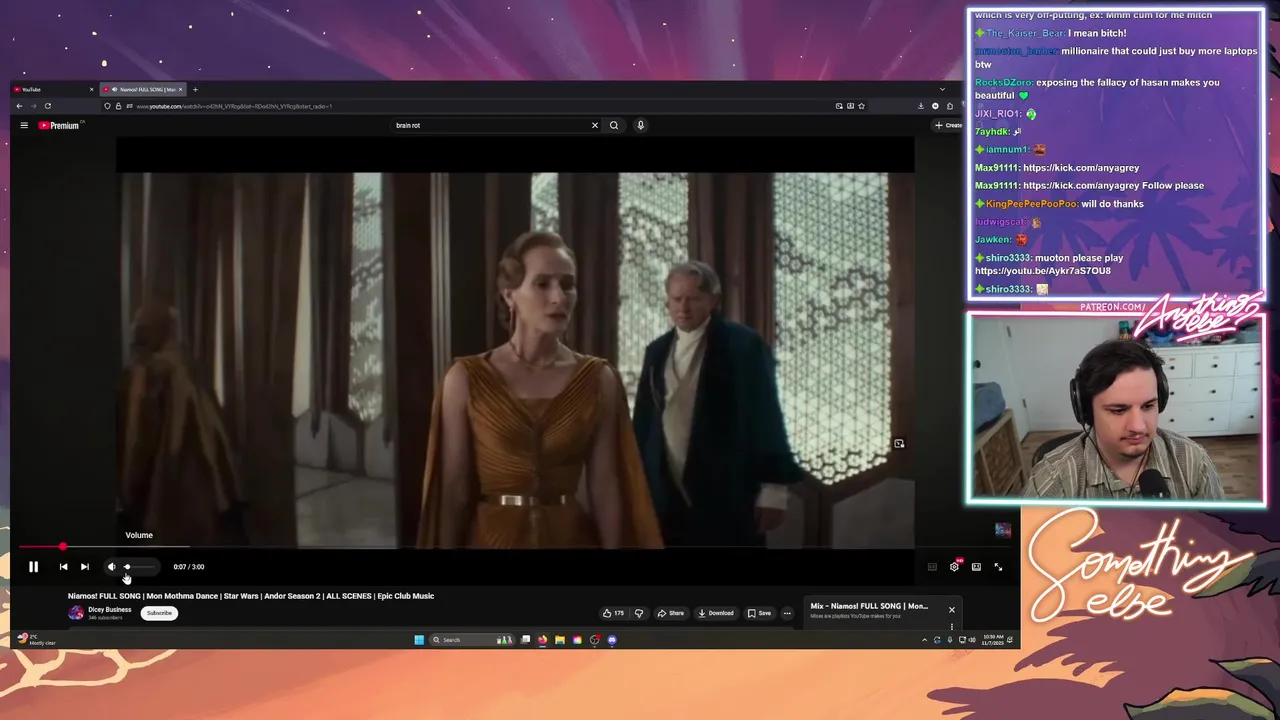Open the more actions ellipsis beside Save
1280x720 pixels.
[x=787, y=613]
